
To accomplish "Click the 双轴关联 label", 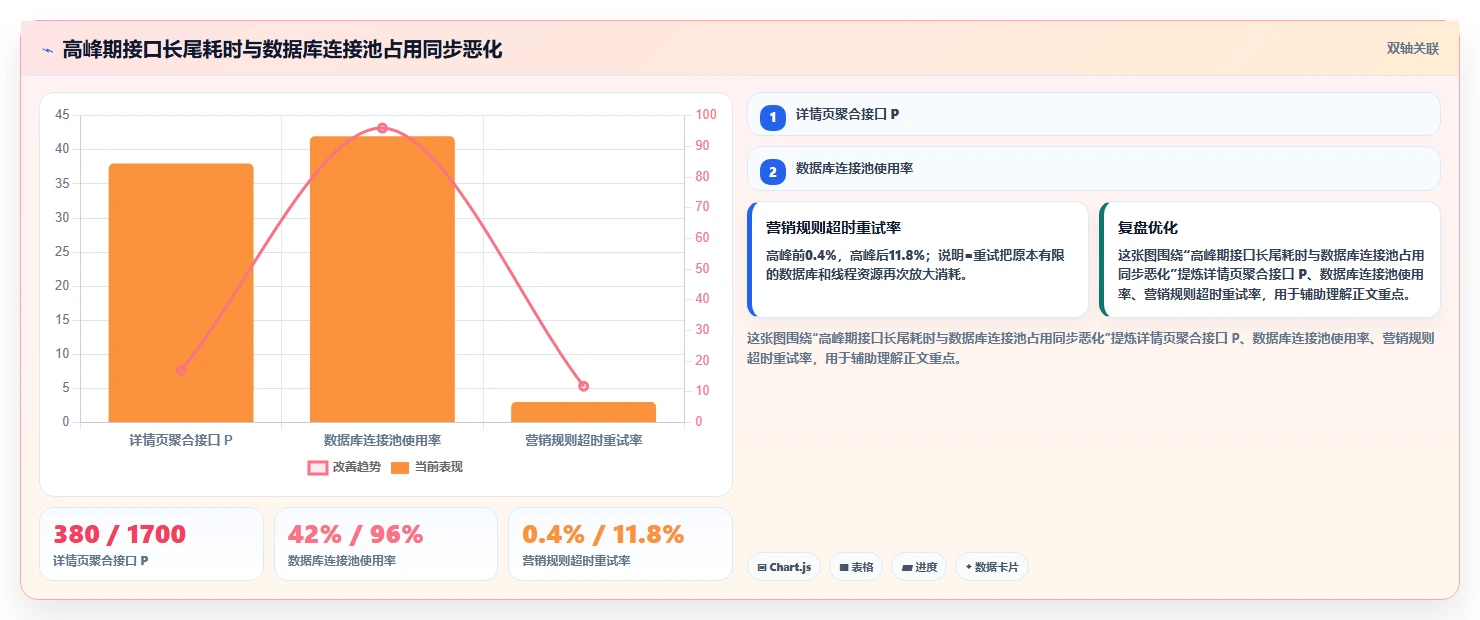I will 1413,48.
